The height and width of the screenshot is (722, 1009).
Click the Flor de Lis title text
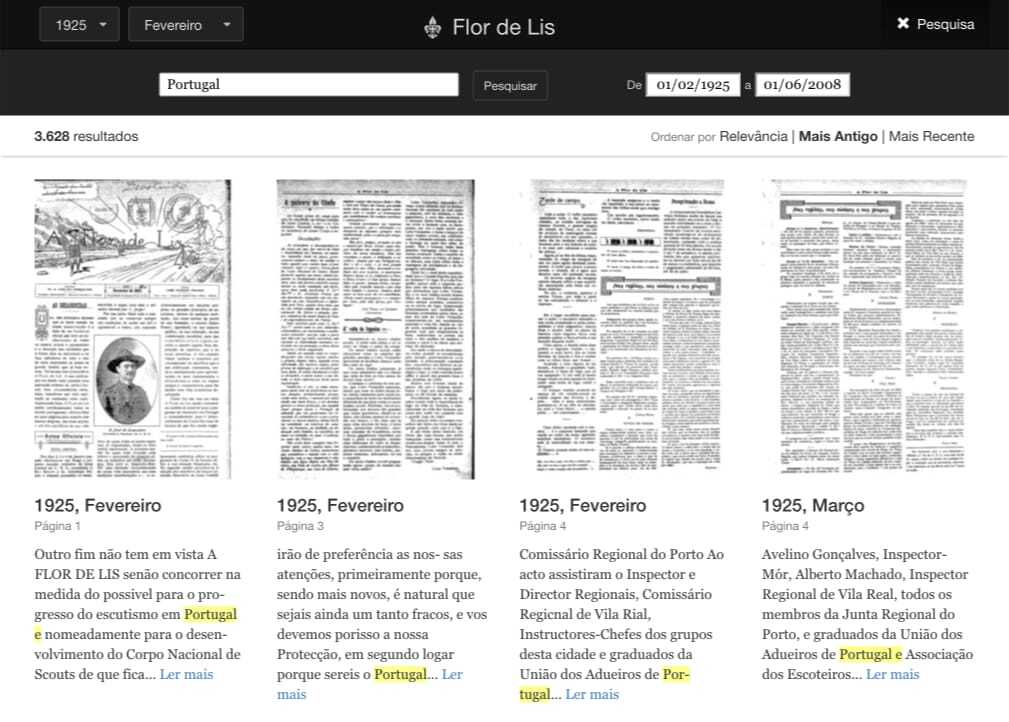(503, 26)
